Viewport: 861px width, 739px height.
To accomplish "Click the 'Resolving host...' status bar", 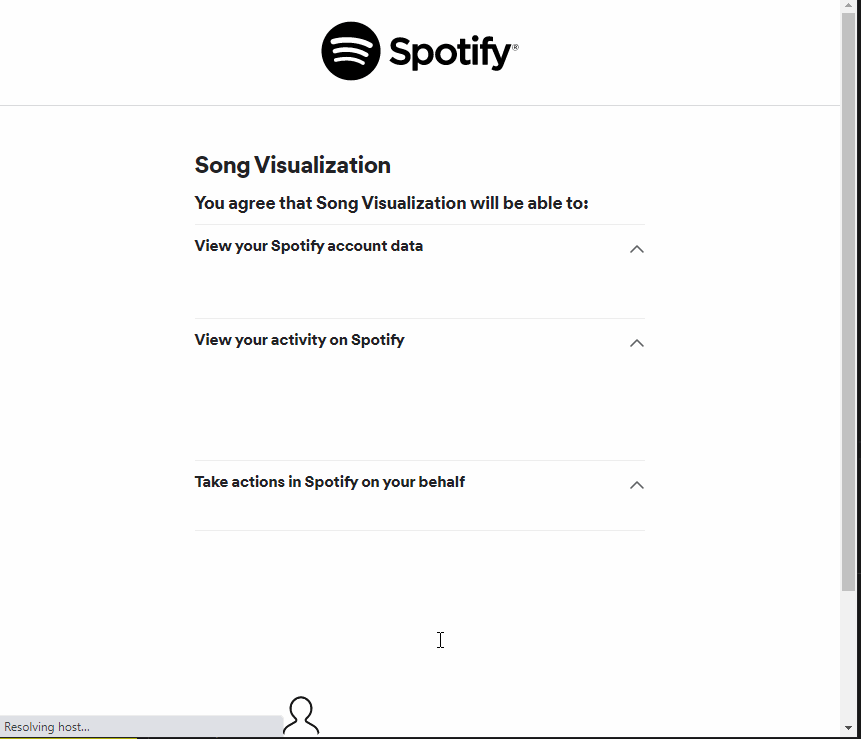I will coord(47,727).
